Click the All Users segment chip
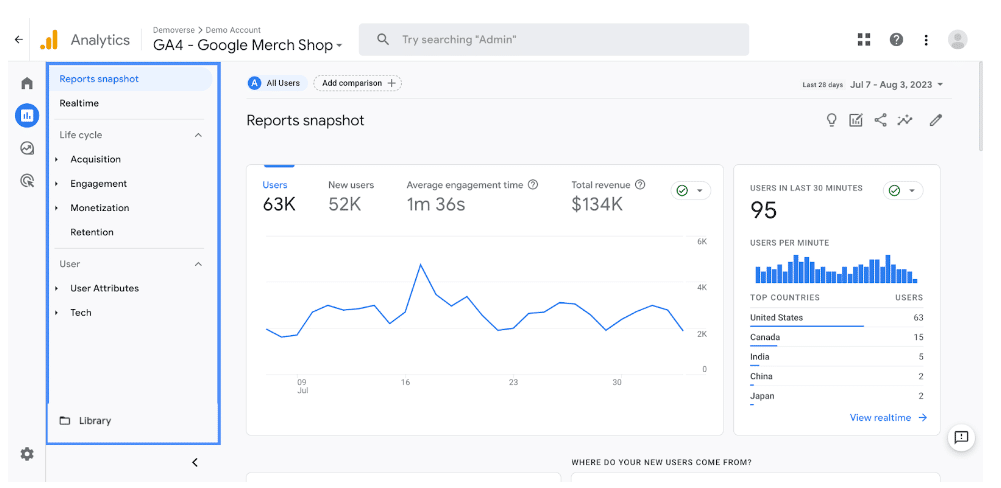This screenshot has width=1001, height=488. (x=278, y=83)
